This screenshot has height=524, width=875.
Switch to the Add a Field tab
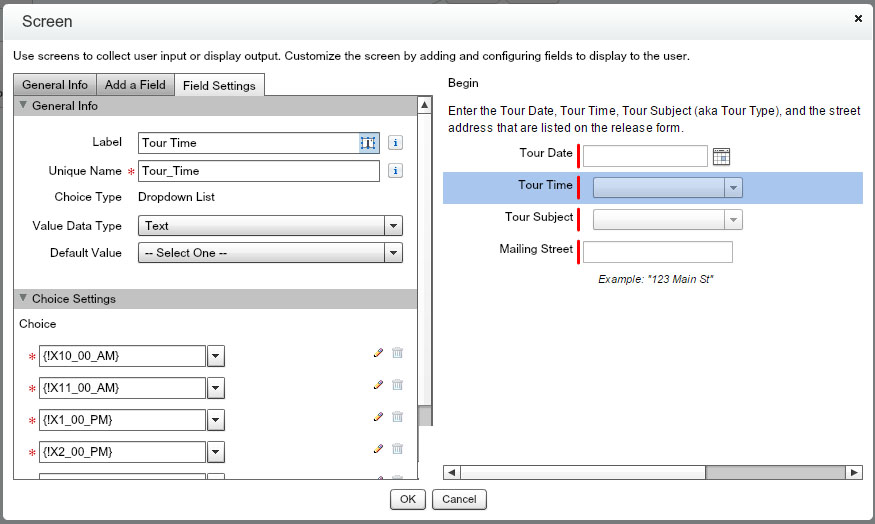click(x=135, y=85)
